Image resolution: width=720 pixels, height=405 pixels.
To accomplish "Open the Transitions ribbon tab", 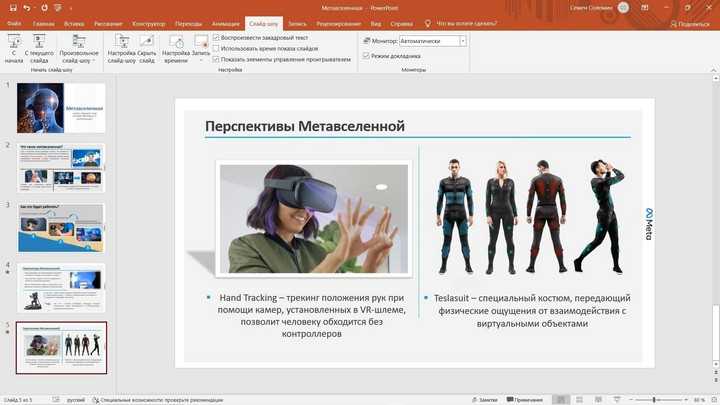I will (188, 22).
